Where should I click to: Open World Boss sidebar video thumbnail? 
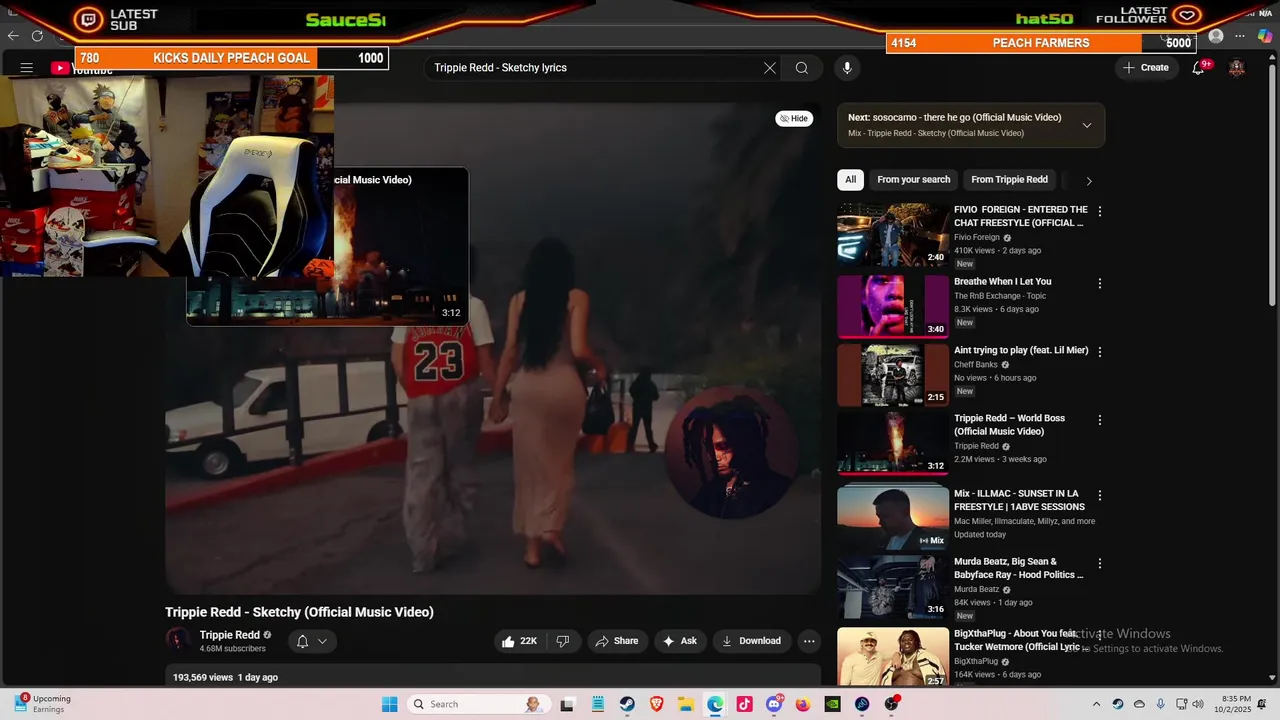[x=893, y=443]
